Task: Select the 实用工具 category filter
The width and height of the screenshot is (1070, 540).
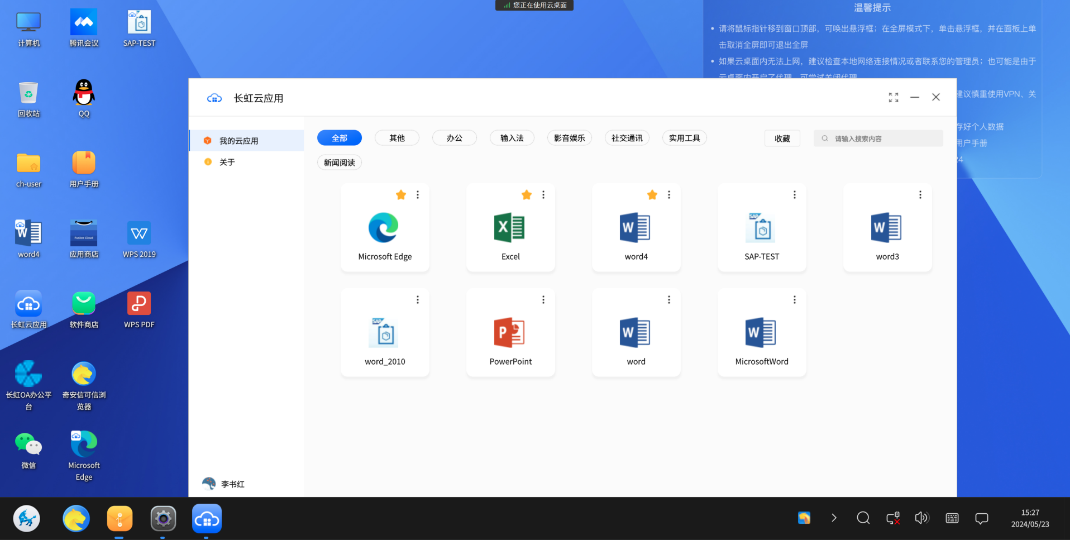Action: [x=684, y=138]
